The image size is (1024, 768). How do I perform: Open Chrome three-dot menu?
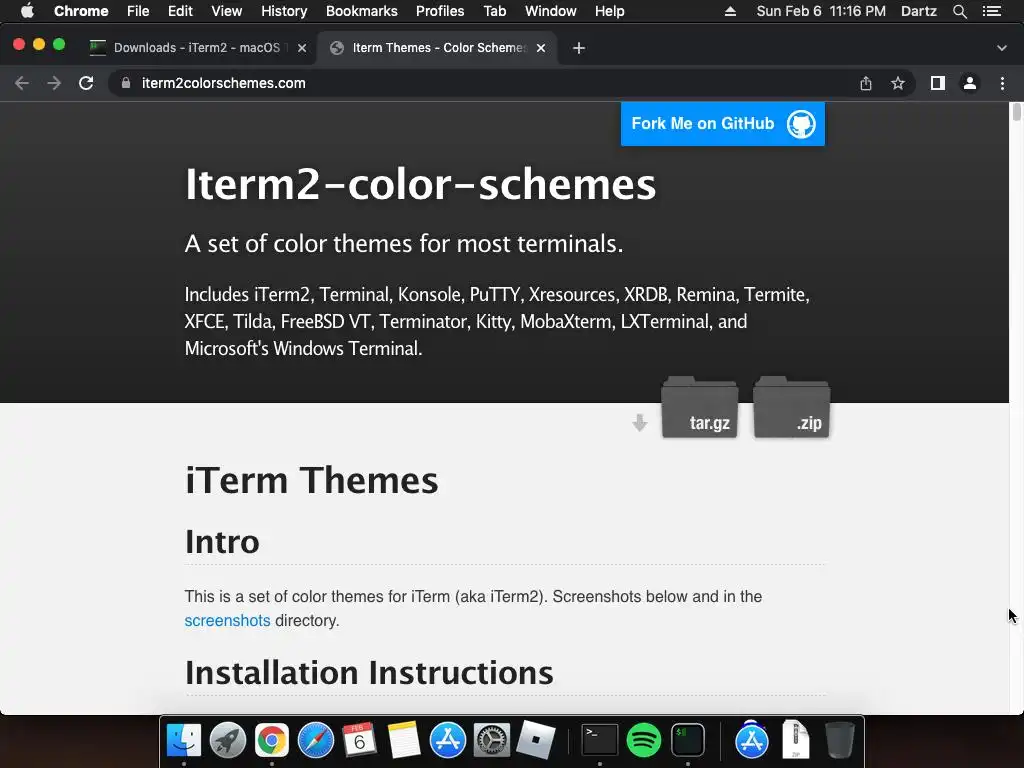coord(1002,83)
